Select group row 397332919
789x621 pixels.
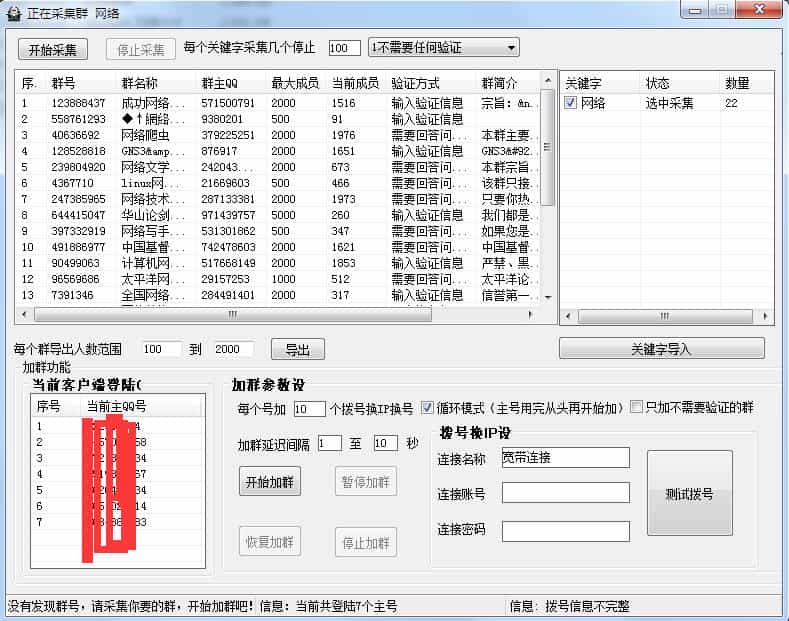[278, 231]
